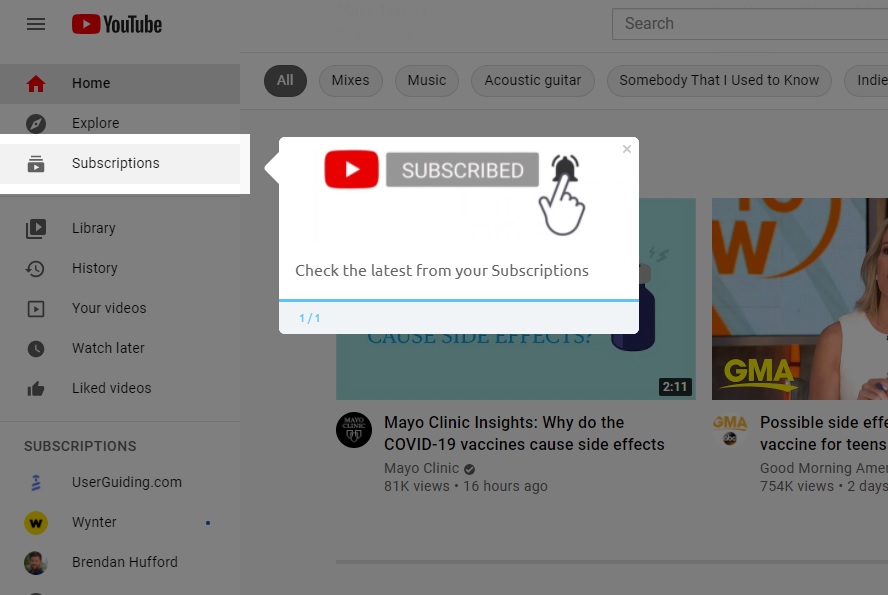
Task: Select the Mixes filter chip
Action: pos(350,80)
